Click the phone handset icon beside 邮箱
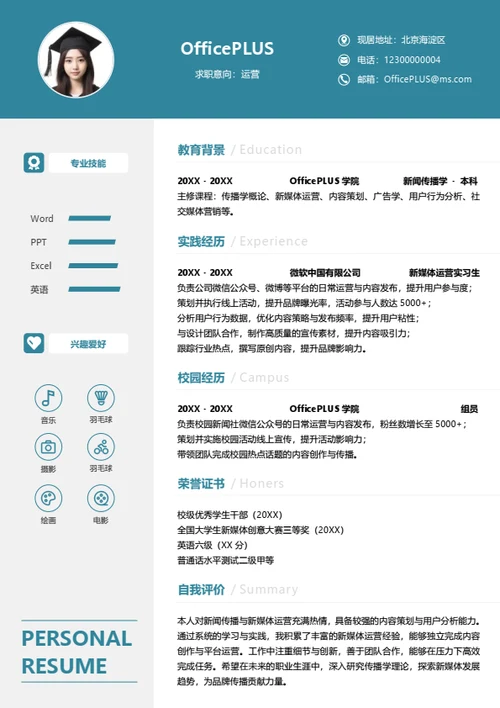 [x=344, y=79]
